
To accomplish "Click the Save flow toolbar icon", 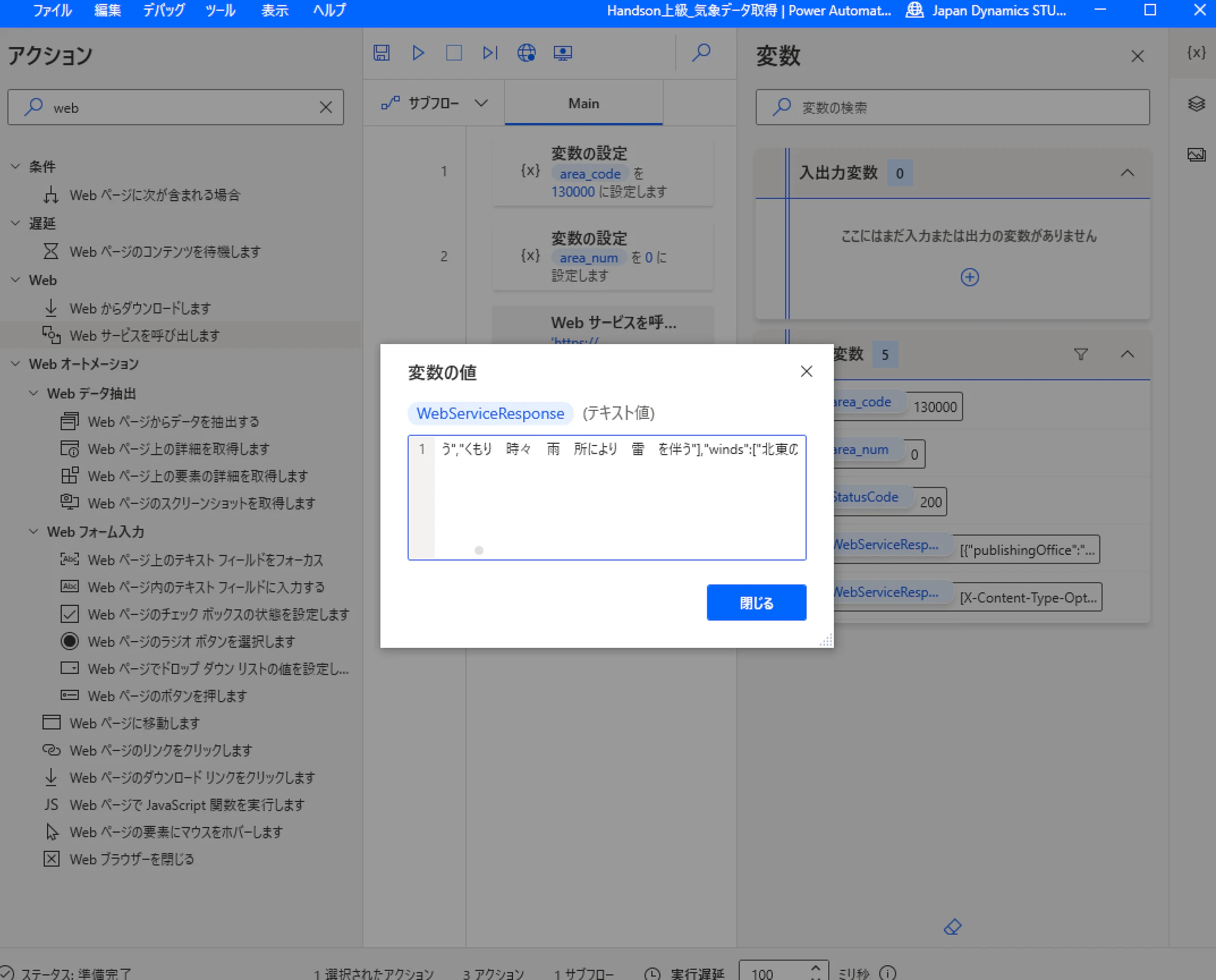I will [x=382, y=53].
